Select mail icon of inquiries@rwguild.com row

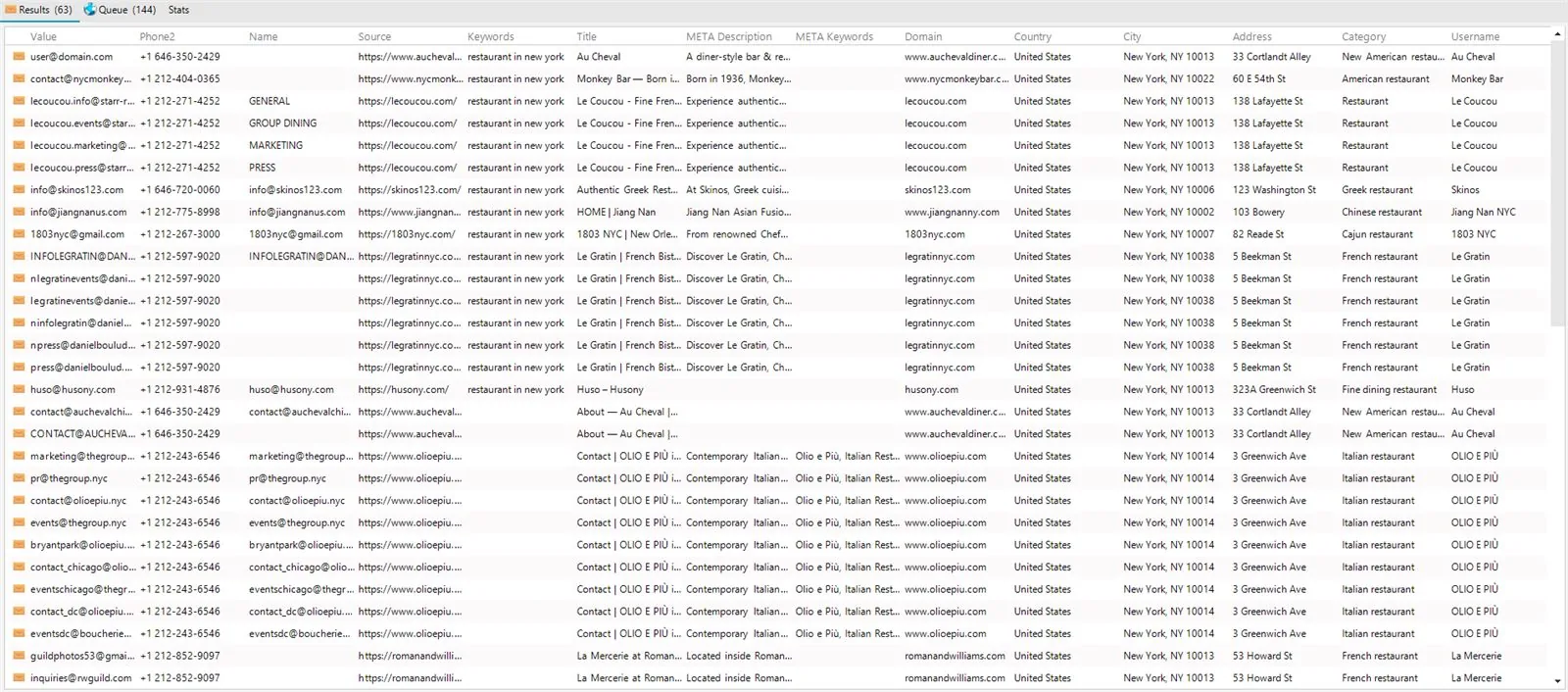[19, 677]
